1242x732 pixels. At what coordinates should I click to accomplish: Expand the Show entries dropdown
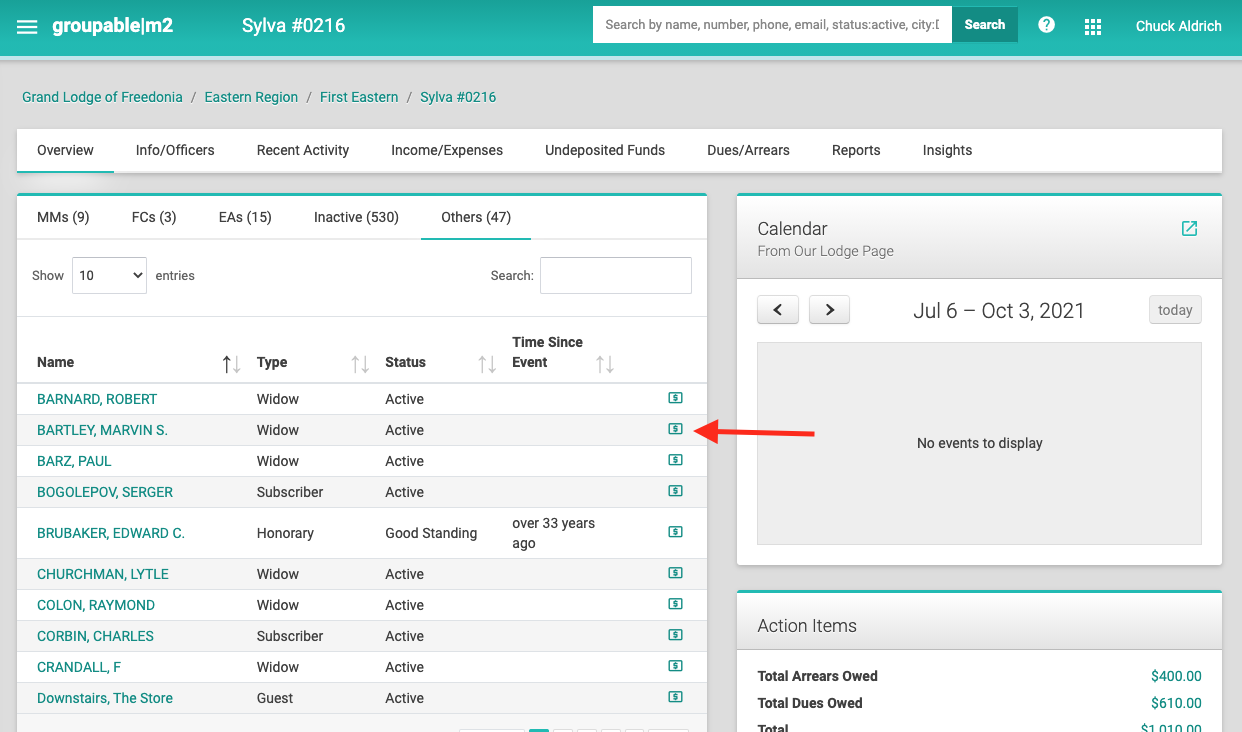109,276
